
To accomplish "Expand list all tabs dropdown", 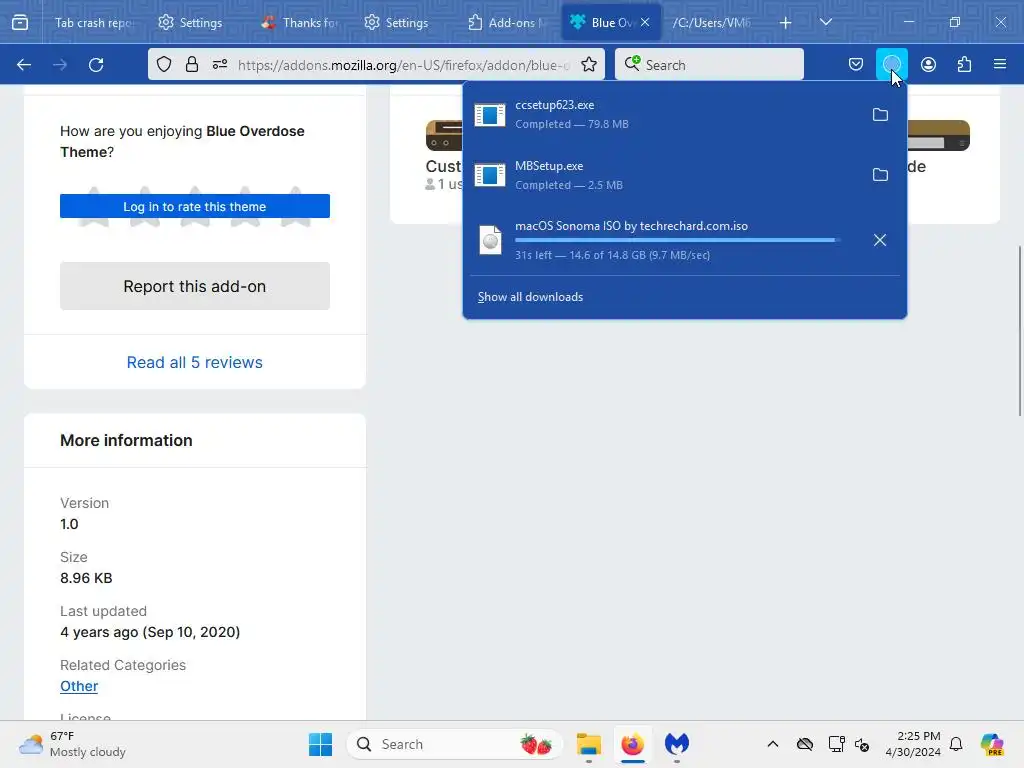I will click(825, 22).
